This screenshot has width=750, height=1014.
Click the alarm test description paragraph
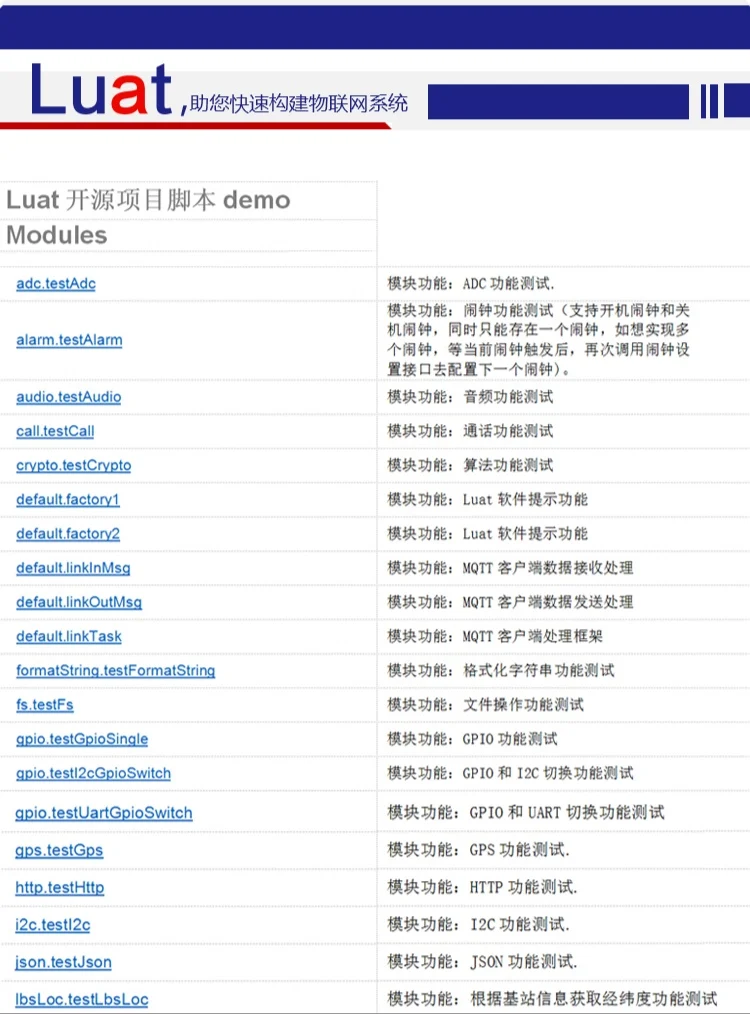point(539,340)
